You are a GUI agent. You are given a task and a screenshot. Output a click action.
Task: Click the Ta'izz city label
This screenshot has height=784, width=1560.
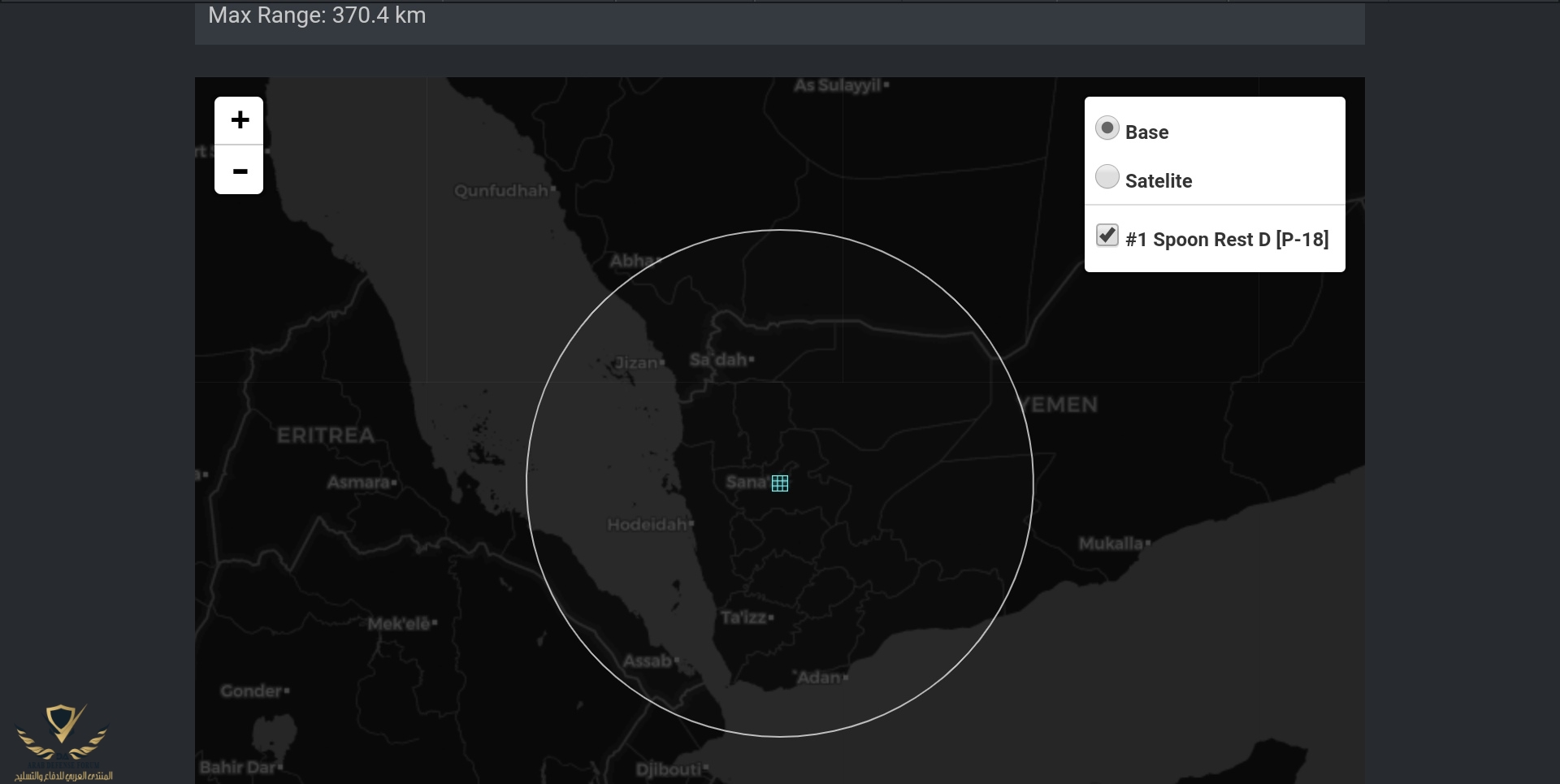coord(744,617)
